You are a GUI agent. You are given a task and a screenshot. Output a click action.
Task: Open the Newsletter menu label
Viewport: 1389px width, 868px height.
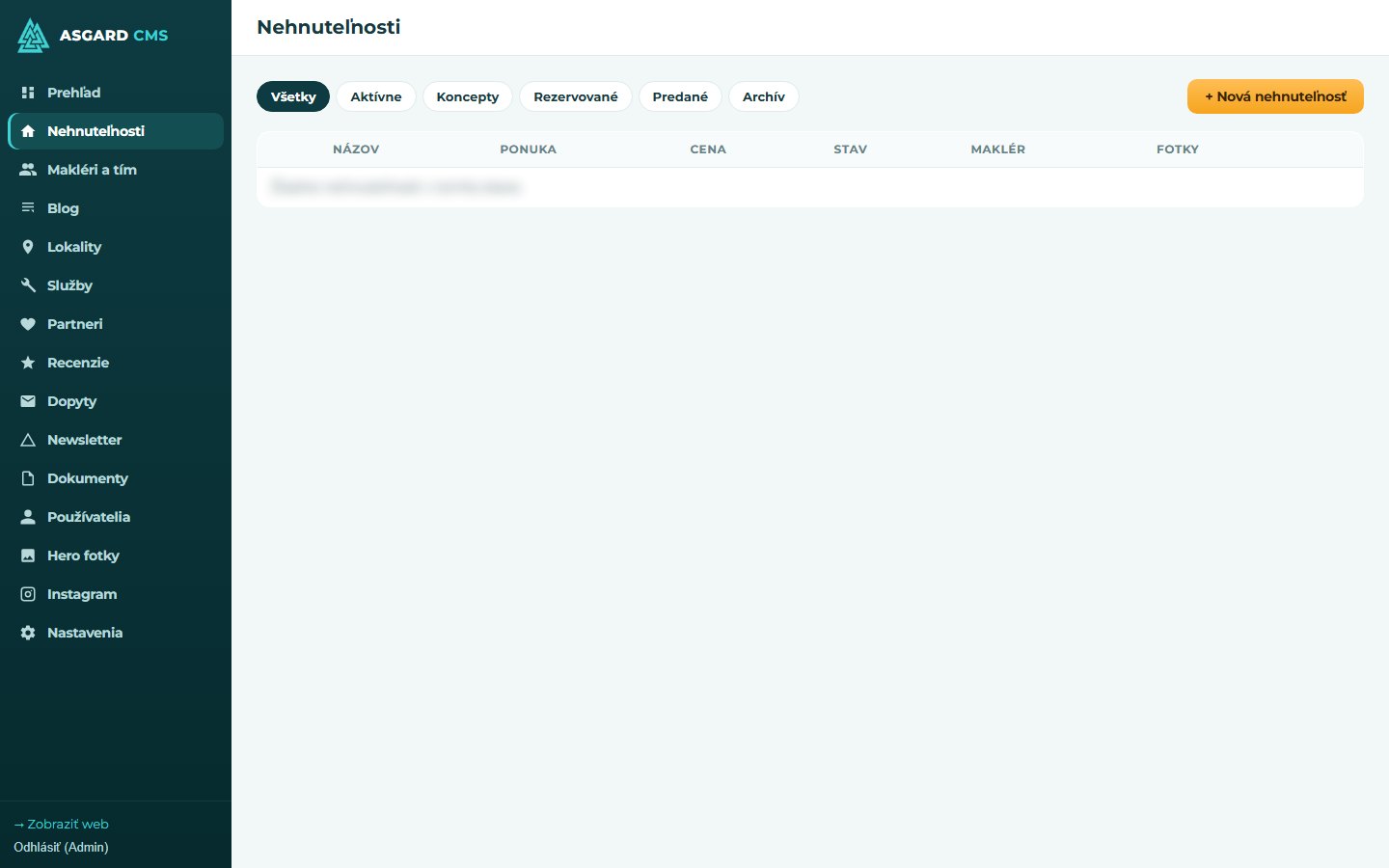(85, 440)
